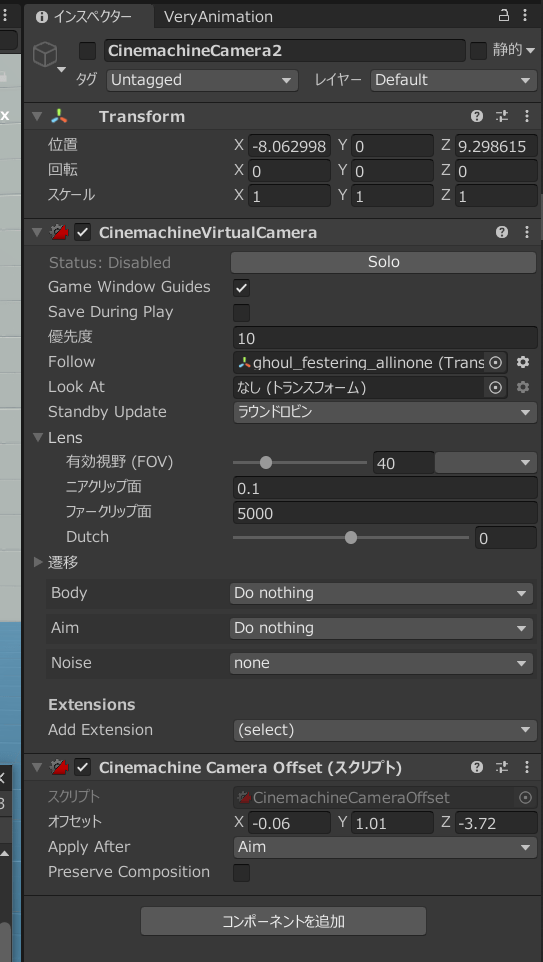The height and width of the screenshot is (962, 543).
Task: Disable the CinemachineVirtualCamera component checkbox
Action: tap(82, 233)
